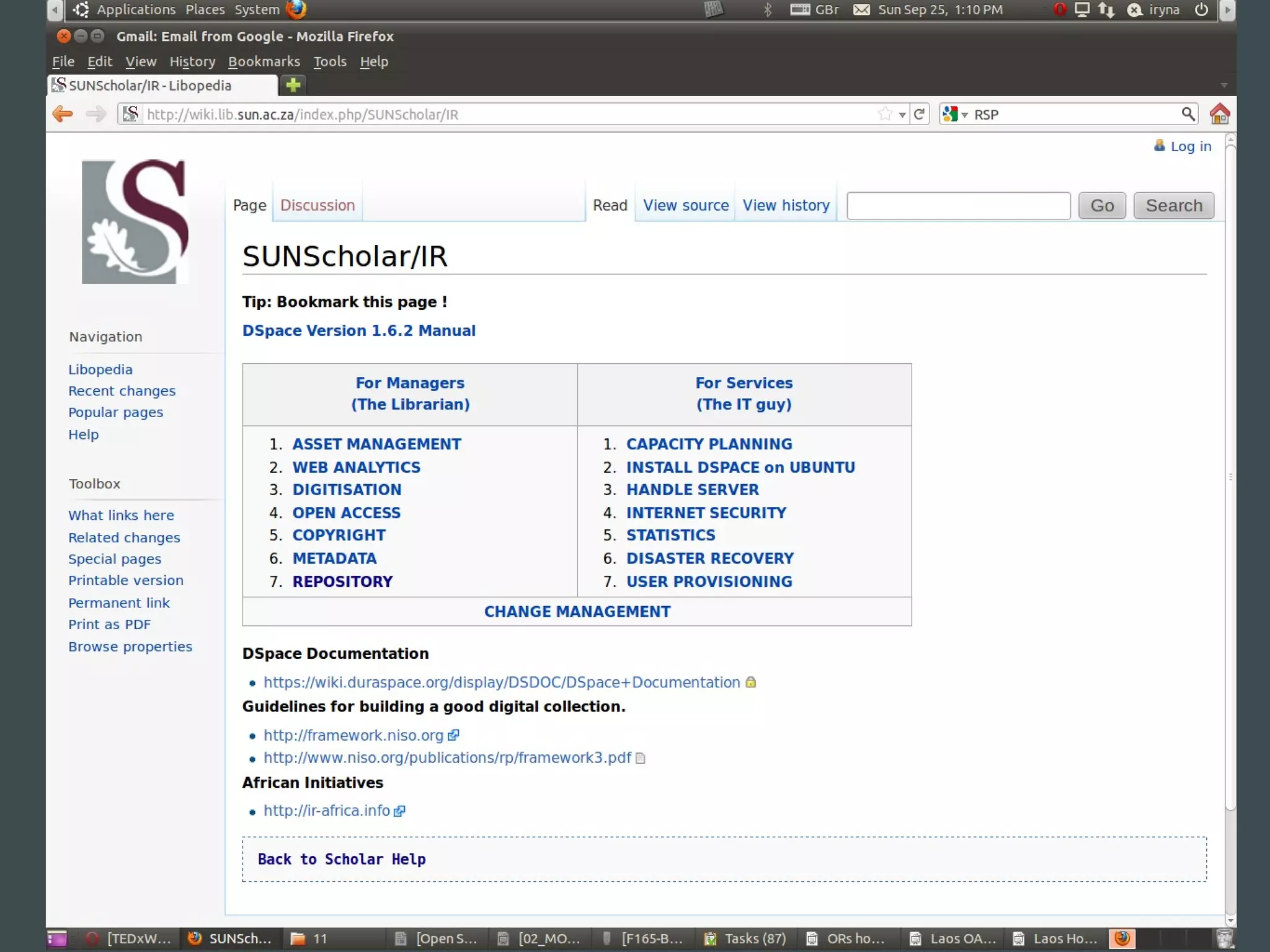Open a new tab with plus icon
Viewport: 1270px width, 952px height.
293,85
